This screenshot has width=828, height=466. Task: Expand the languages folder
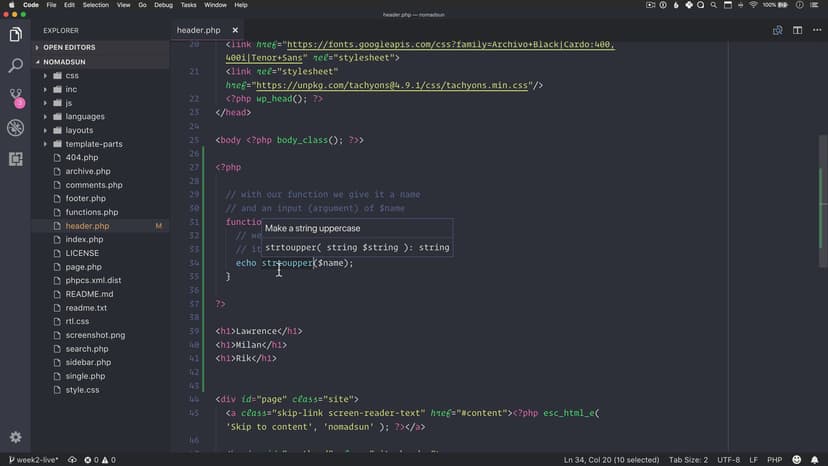85,117
